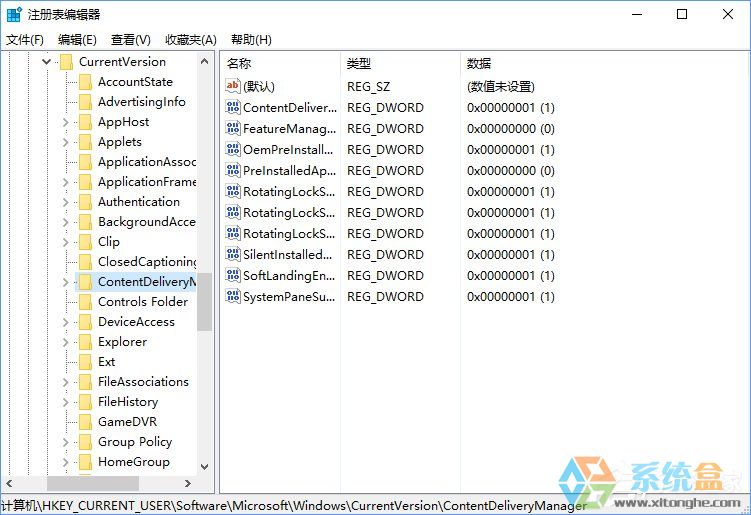Open the 查看(V) menu
The image size is (751, 515).
pyautogui.click(x=130, y=40)
